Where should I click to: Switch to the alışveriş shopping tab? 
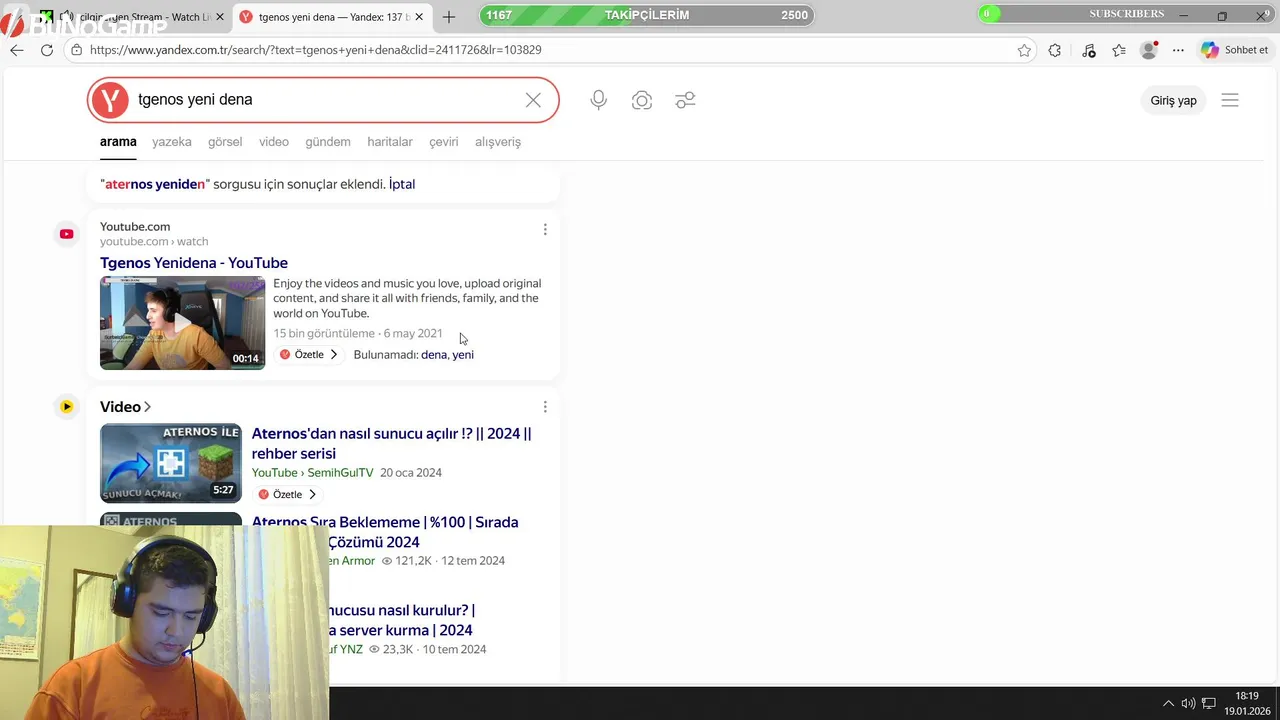coord(498,142)
